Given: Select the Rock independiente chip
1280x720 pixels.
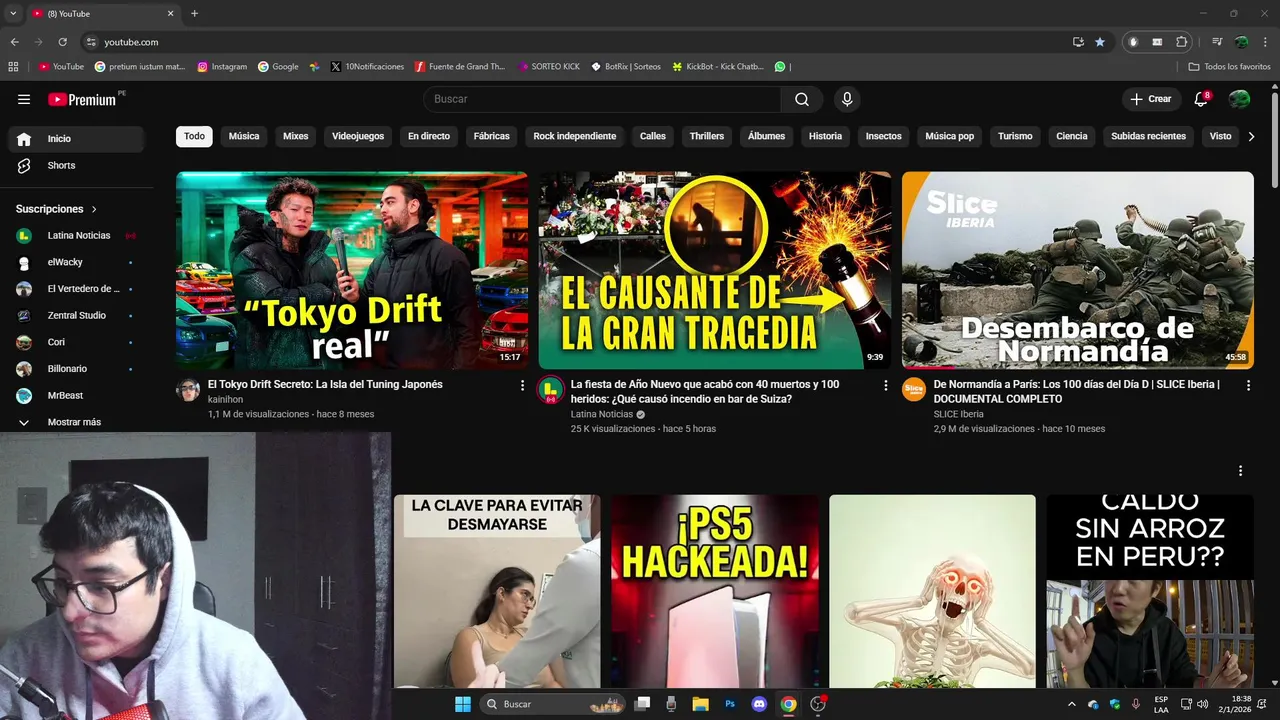Looking at the screenshot, I should [x=575, y=136].
